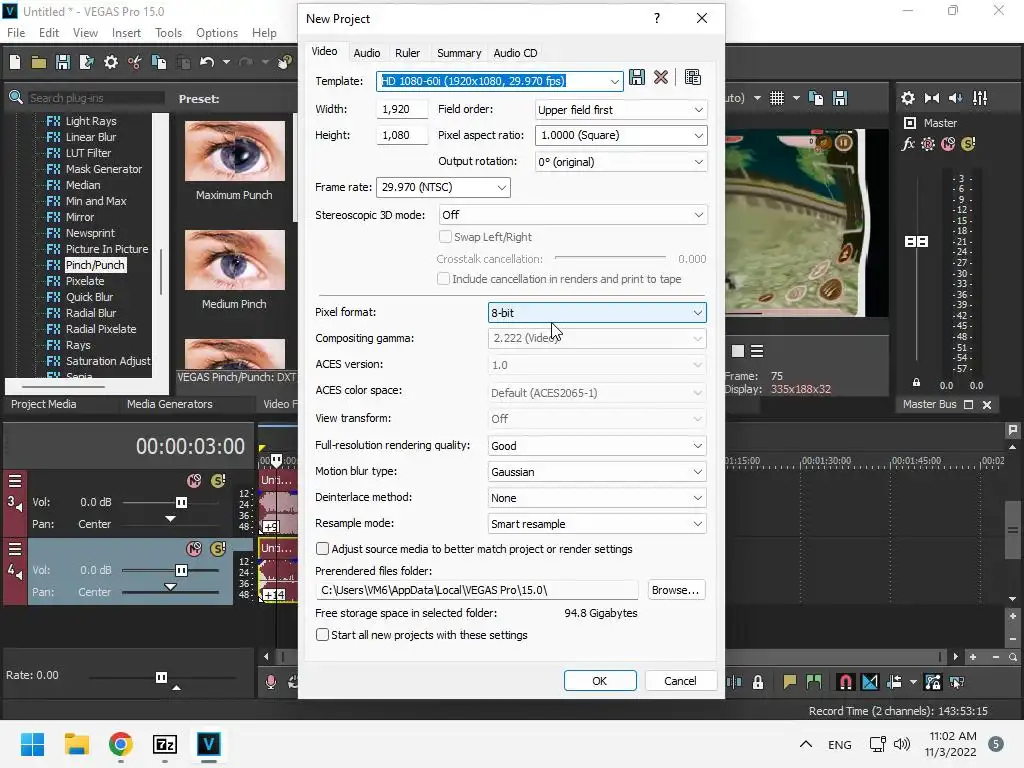
Task: Open the Pixel aspect ratio dropdown
Action: coord(620,135)
